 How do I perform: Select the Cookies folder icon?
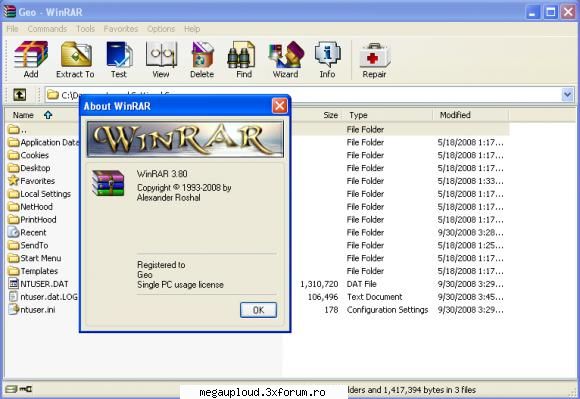pyautogui.click(x=14, y=155)
